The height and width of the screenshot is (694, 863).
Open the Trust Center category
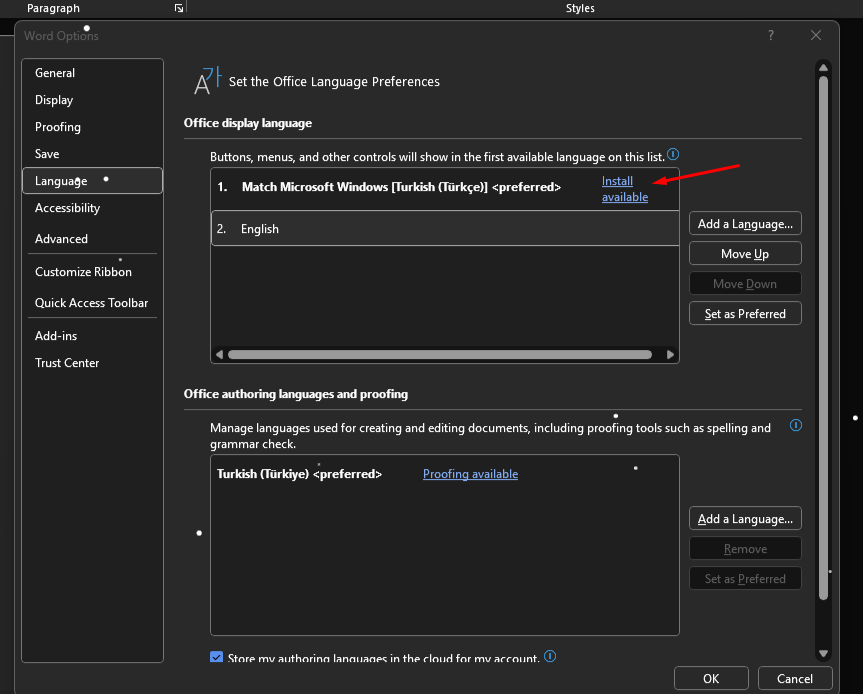(x=92, y=363)
